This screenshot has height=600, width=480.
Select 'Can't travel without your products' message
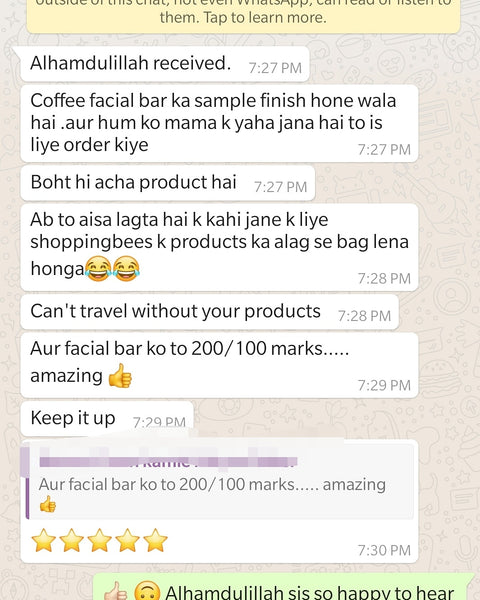pos(209,312)
